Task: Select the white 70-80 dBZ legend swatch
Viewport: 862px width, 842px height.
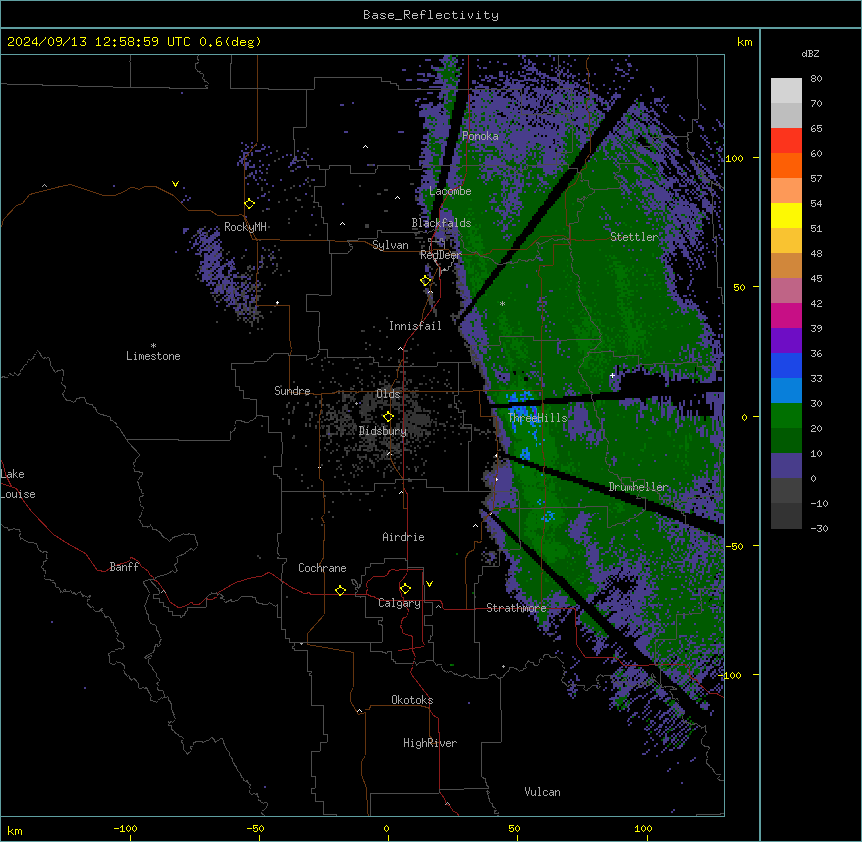Action: [786, 91]
